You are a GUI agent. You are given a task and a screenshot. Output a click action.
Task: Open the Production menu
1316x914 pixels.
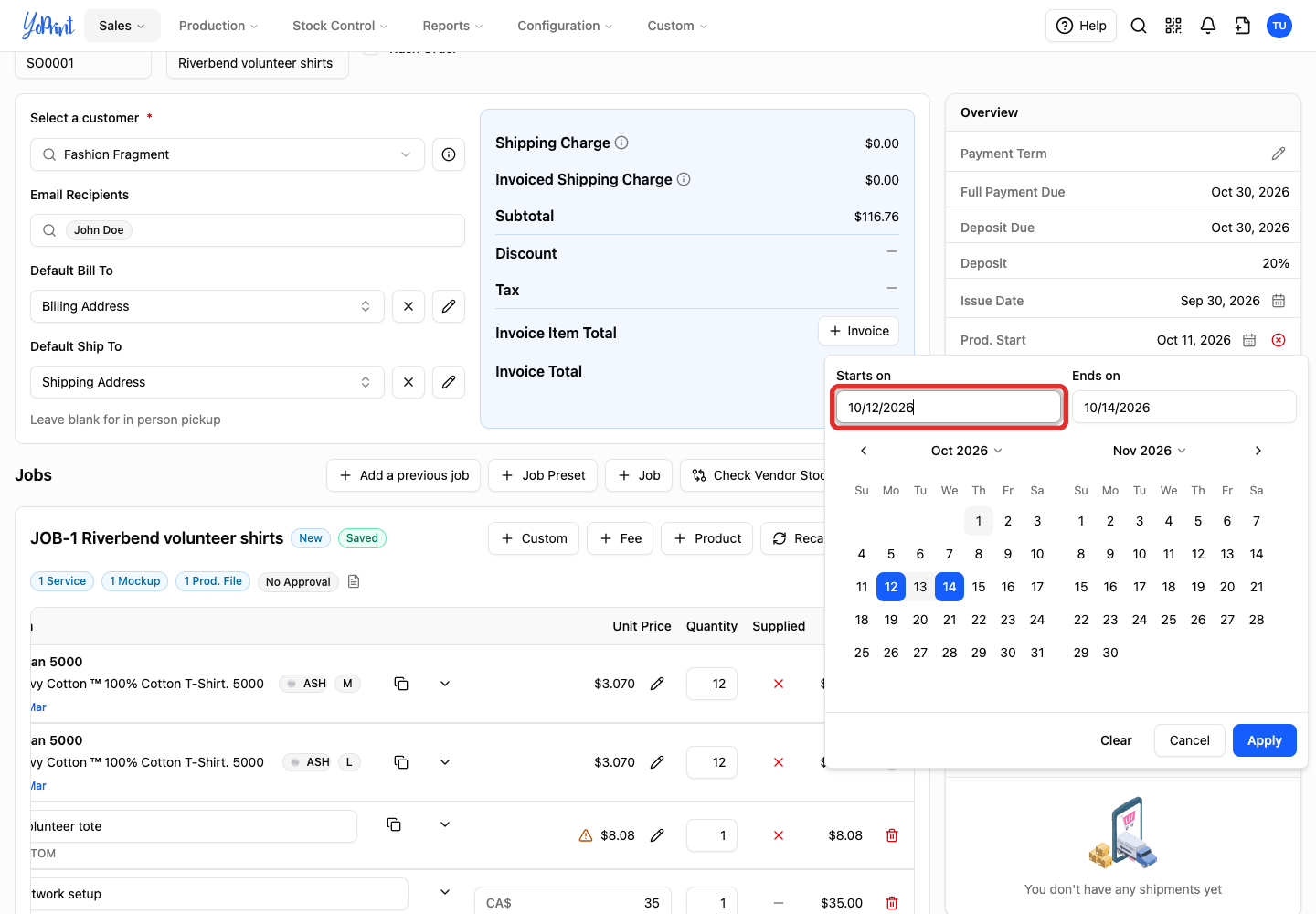tap(218, 26)
